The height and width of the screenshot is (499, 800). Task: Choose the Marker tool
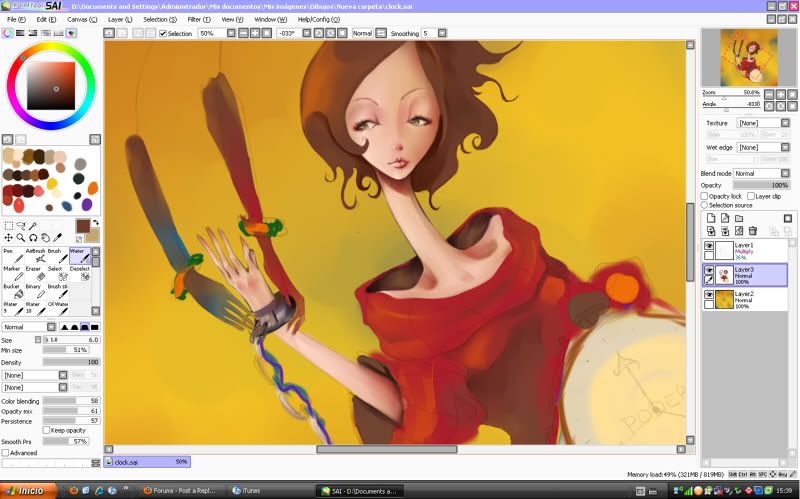13,273
